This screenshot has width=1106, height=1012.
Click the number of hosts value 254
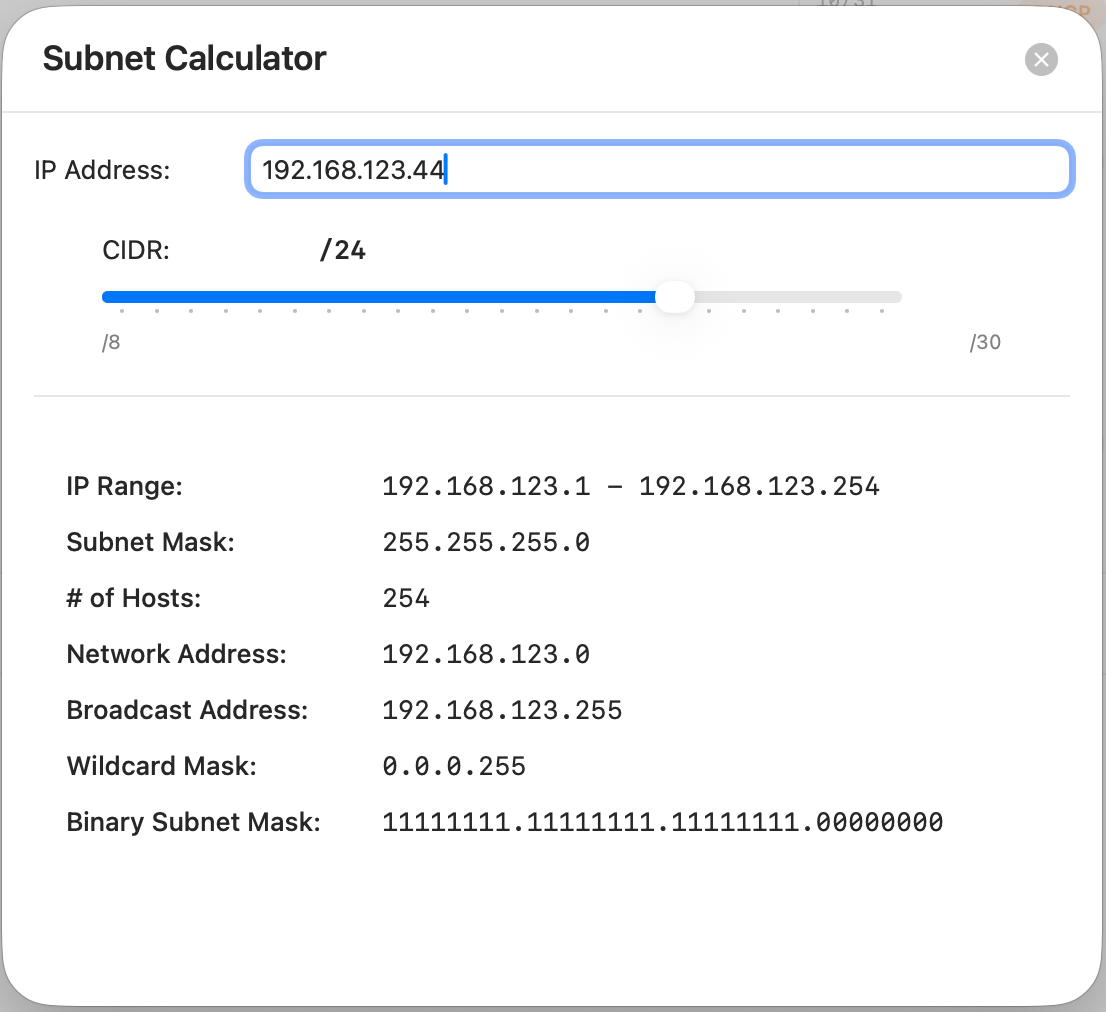[x=406, y=599]
